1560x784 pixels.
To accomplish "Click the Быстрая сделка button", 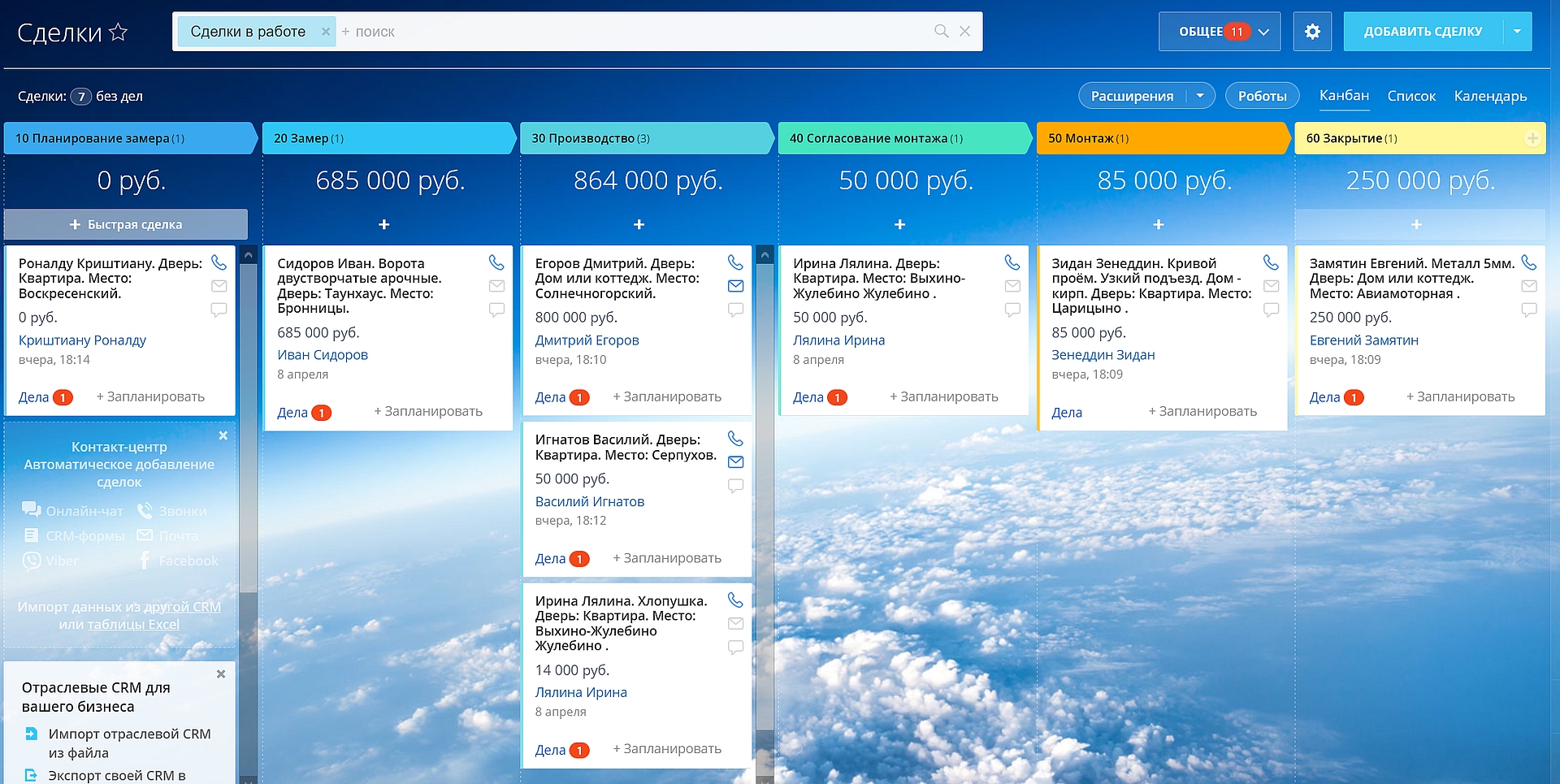I will pyautogui.click(x=126, y=224).
